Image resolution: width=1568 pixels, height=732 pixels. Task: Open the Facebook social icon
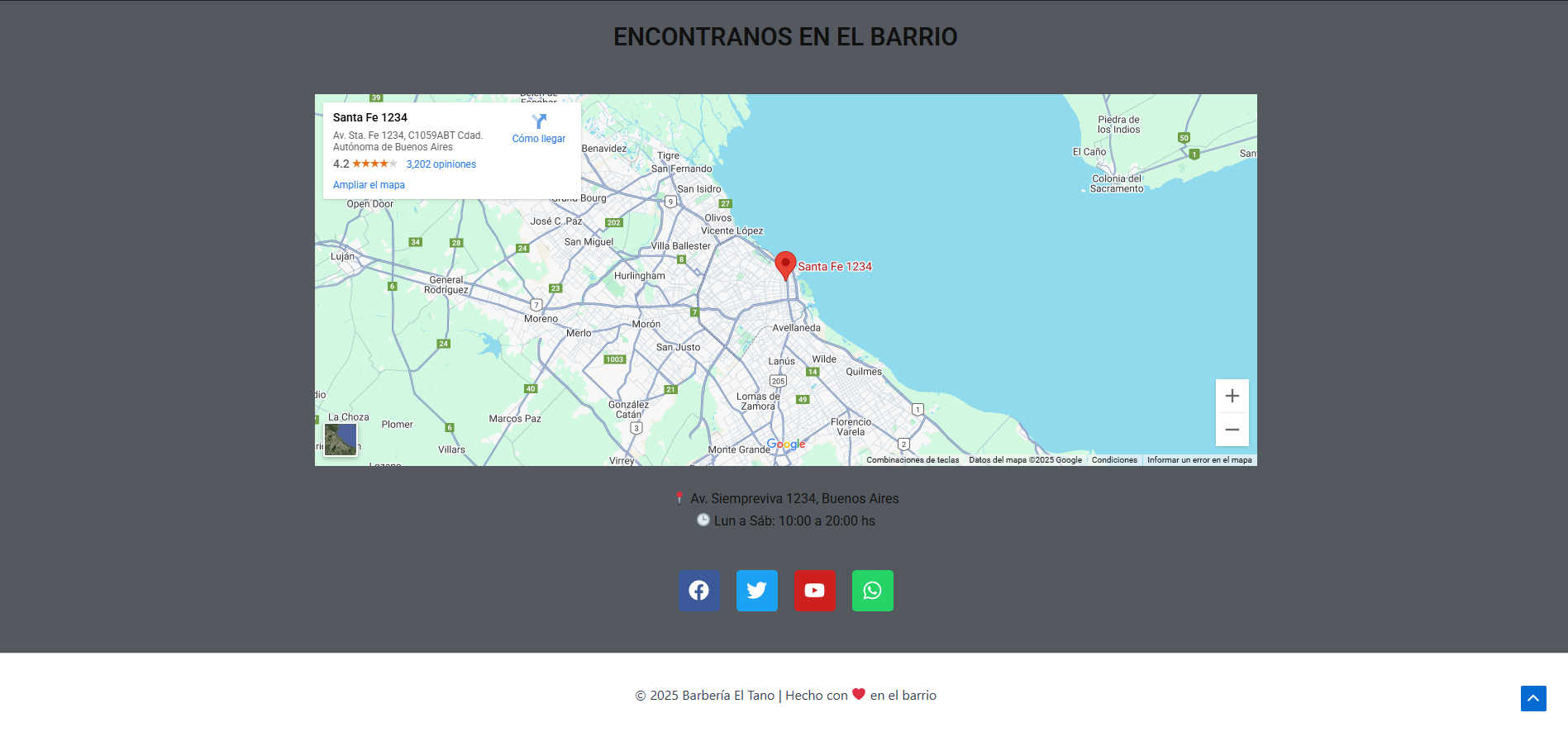699,591
